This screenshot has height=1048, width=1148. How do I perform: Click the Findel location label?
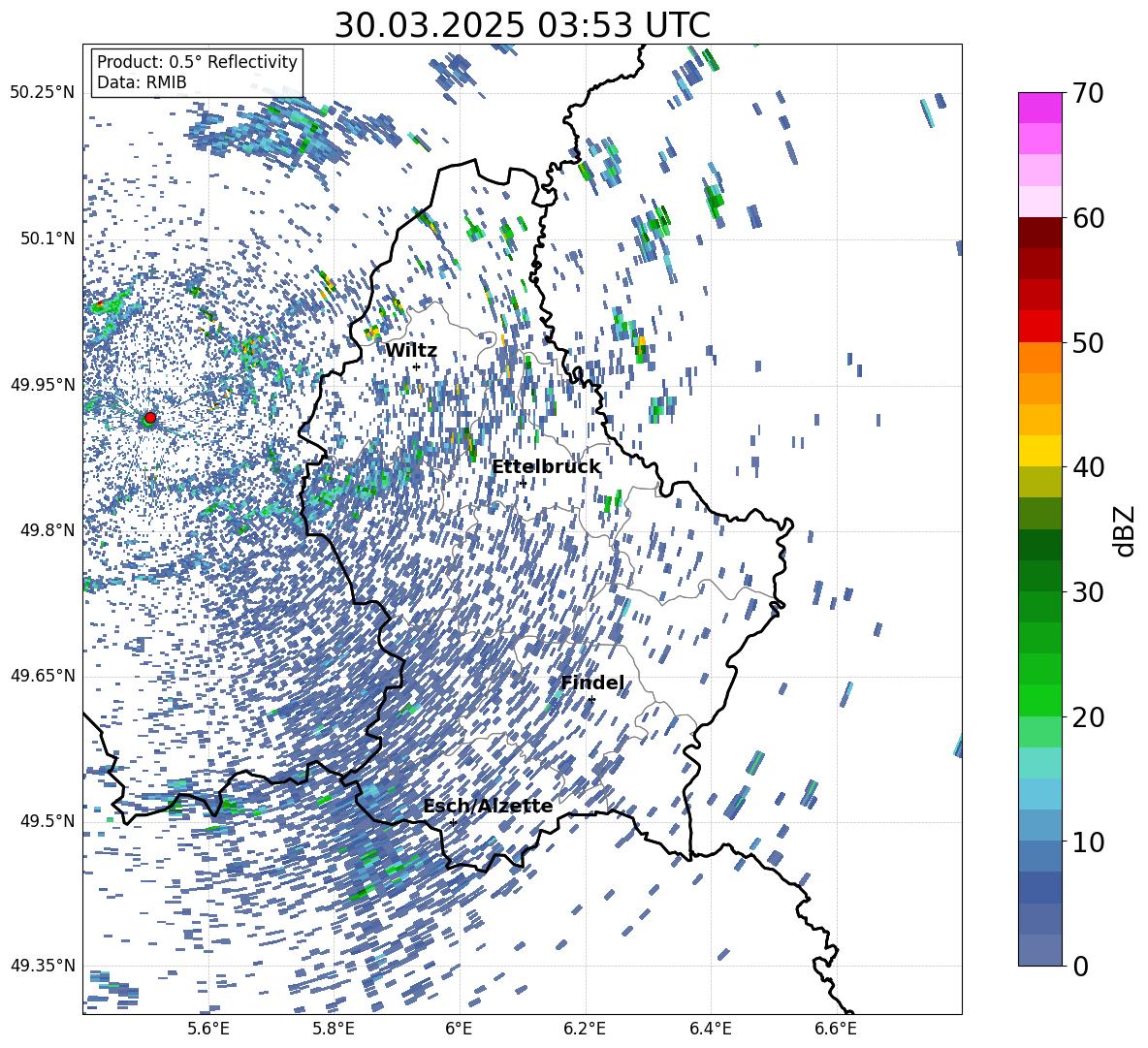[592, 683]
